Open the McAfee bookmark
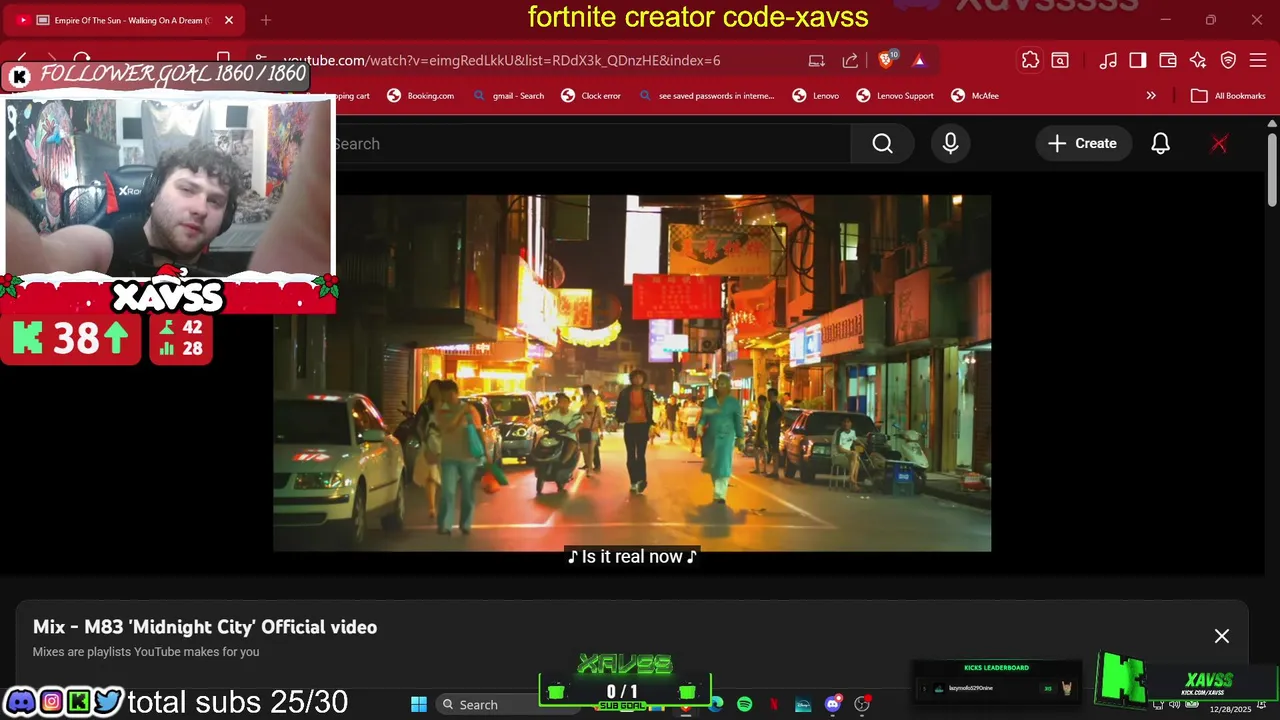The width and height of the screenshot is (1280, 720). [975, 96]
